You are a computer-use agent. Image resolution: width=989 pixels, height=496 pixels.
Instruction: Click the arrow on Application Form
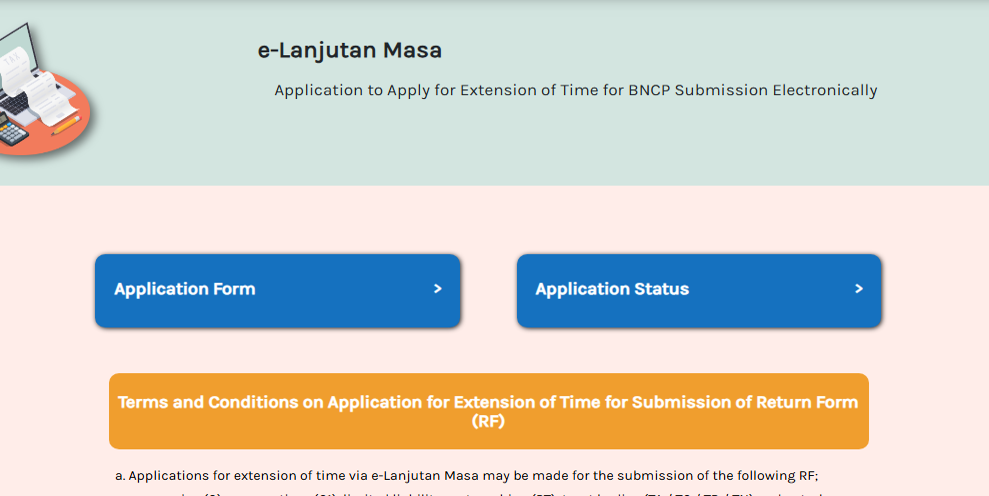[x=438, y=288]
